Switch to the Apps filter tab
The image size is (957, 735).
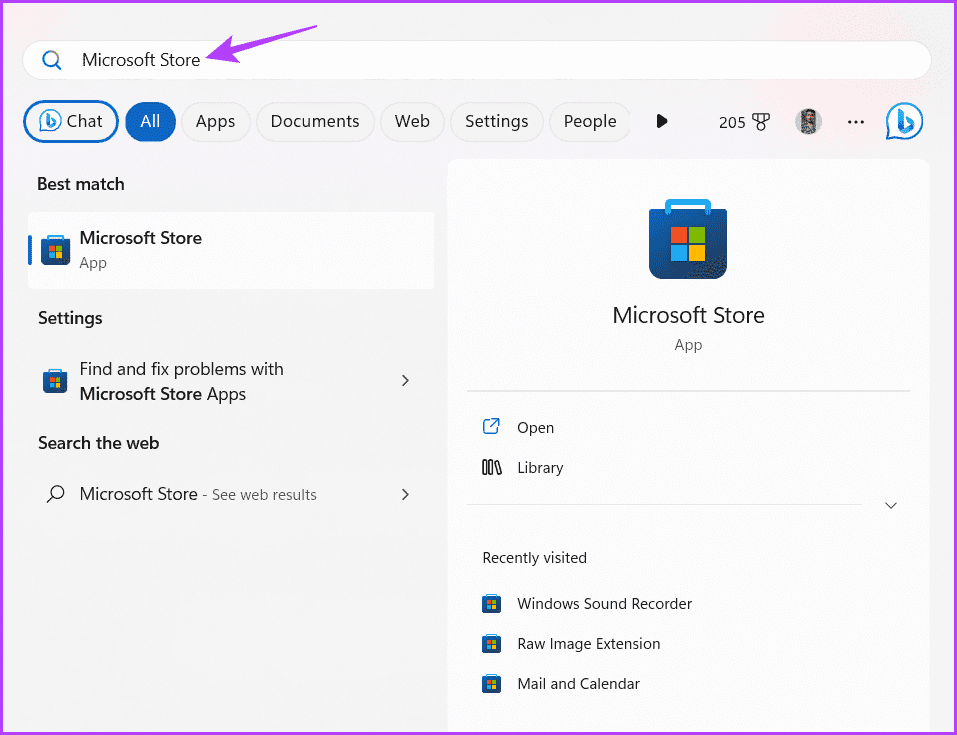click(x=215, y=121)
